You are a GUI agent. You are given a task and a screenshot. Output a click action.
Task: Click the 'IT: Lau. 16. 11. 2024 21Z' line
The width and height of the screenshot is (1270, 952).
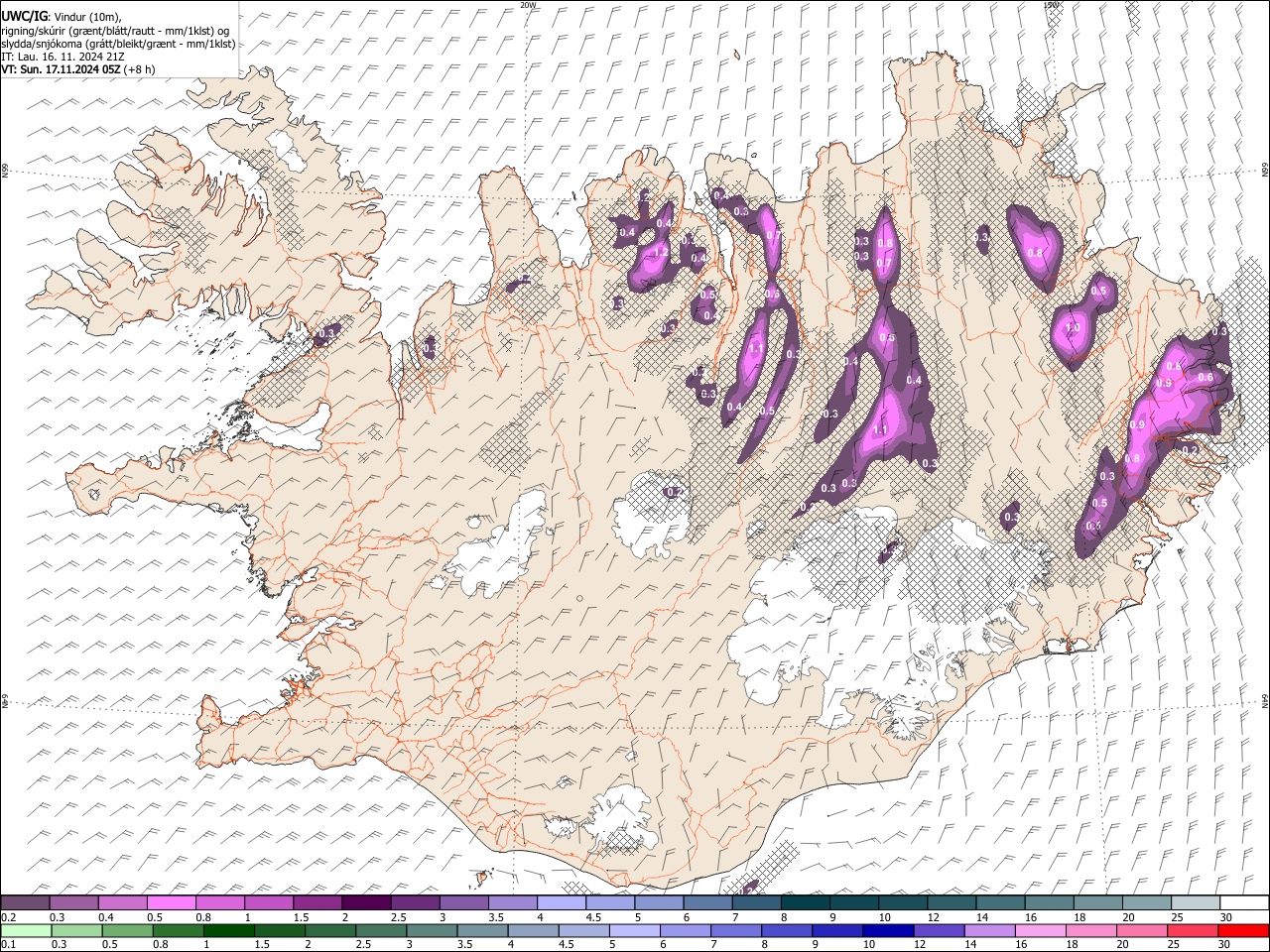(x=63, y=57)
